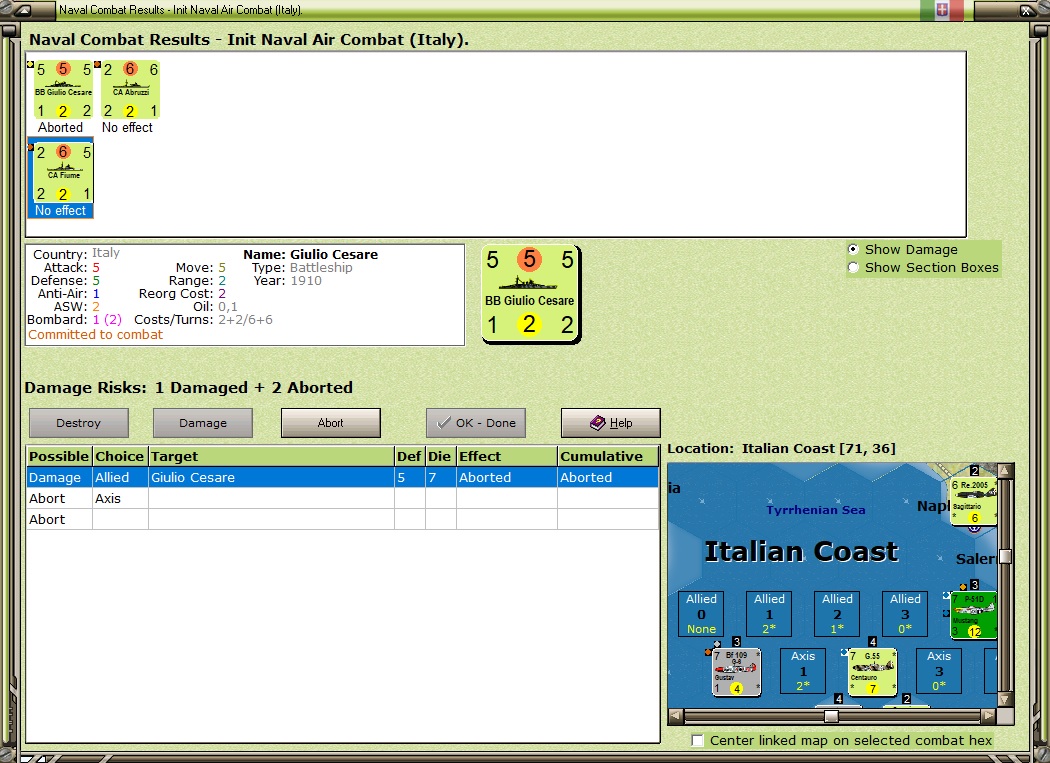Viewport: 1050px width, 763px height.
Task: Click the Axis 1 section box
Action: (x=803, y=671)
